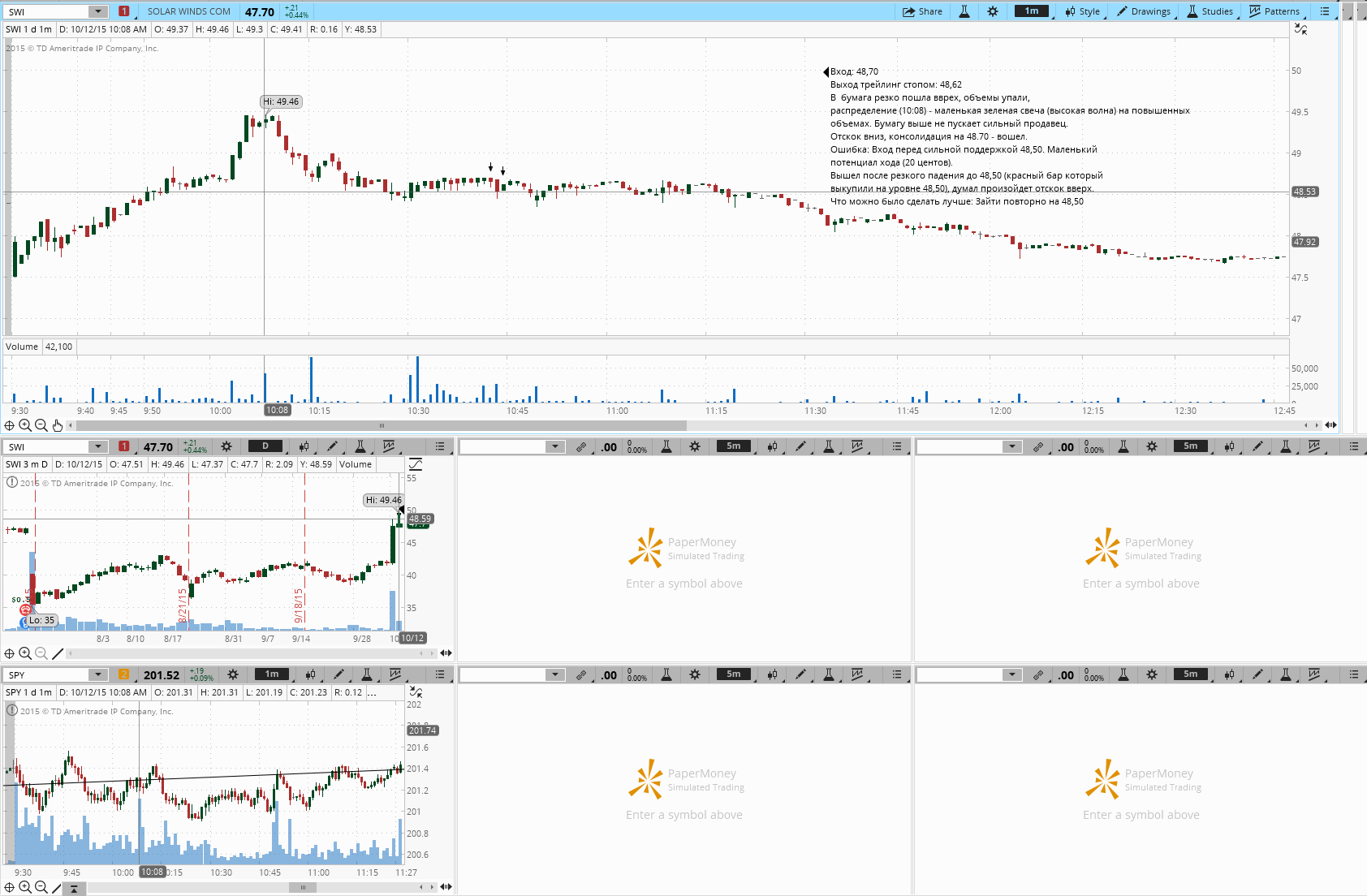
Task: Open the studies flask on the SPY chart
Action: coord(367,674)
